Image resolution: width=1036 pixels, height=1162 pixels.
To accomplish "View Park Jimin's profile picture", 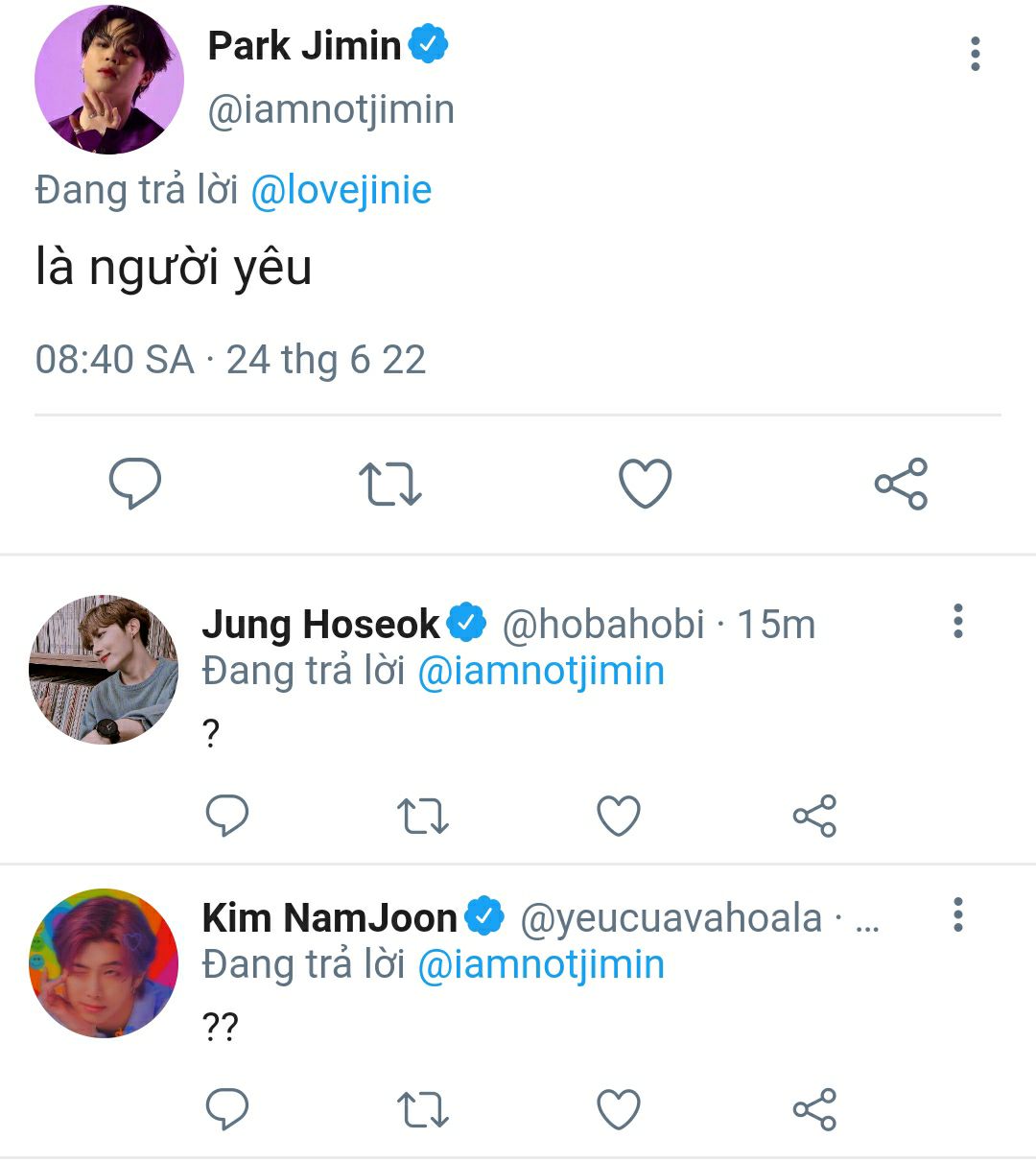I will [x=108, y=80].
